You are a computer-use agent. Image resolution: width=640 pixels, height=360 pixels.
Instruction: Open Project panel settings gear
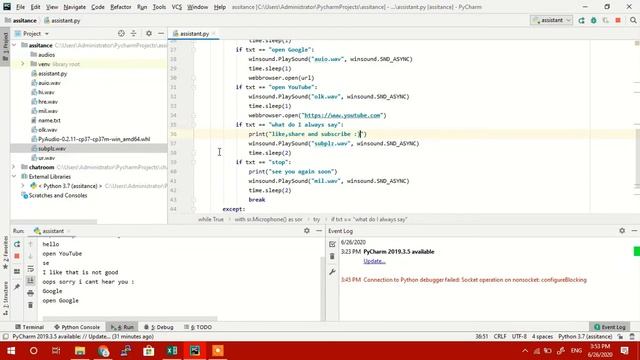[149, 33]
